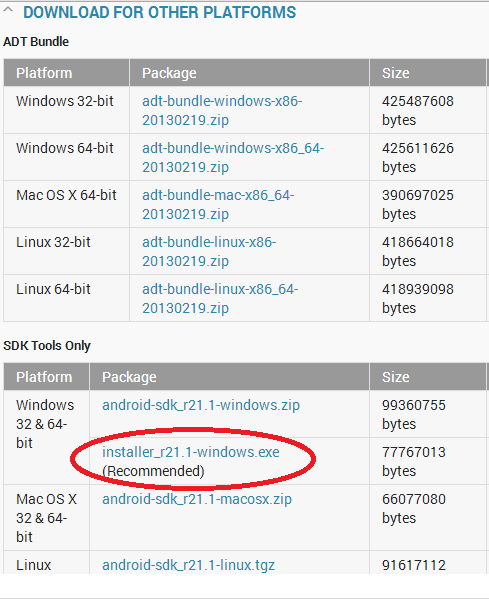This screenshot has height=599, width=489.
Task: Select the Windows 64-bit platform cell
Action: pos(66,157)
